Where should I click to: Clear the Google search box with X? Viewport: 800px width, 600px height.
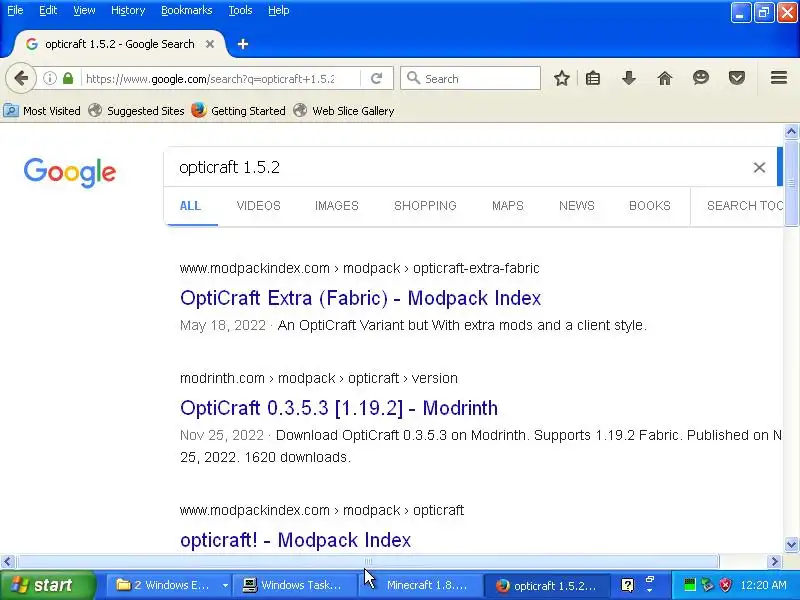tap(759, 167)
